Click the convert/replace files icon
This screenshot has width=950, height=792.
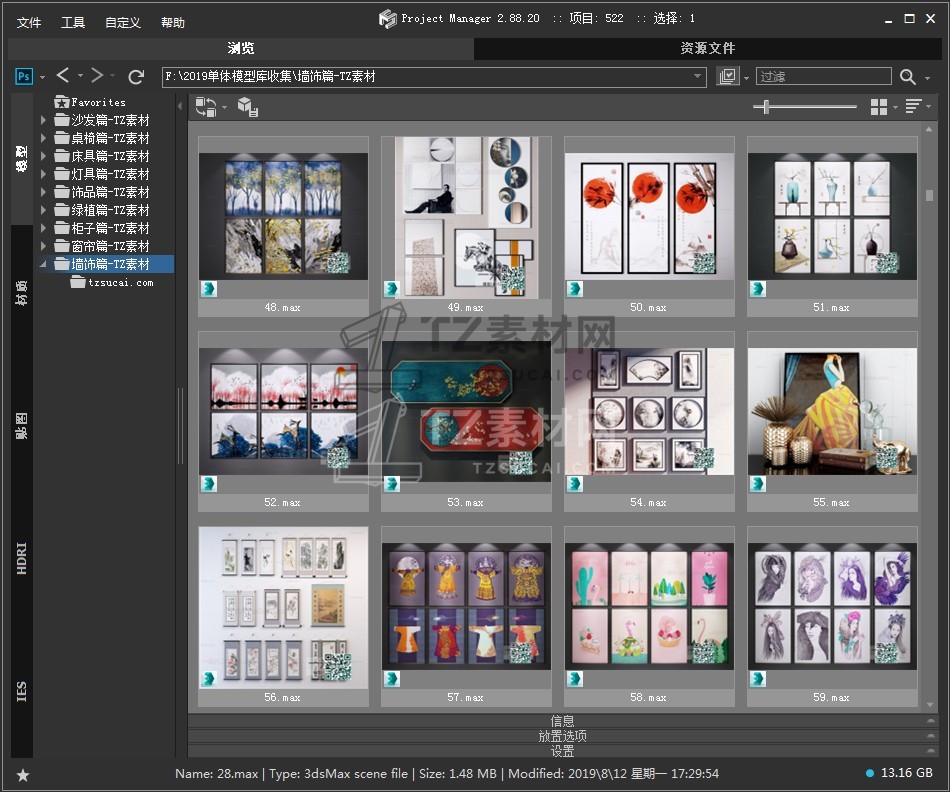pos(206,107)
